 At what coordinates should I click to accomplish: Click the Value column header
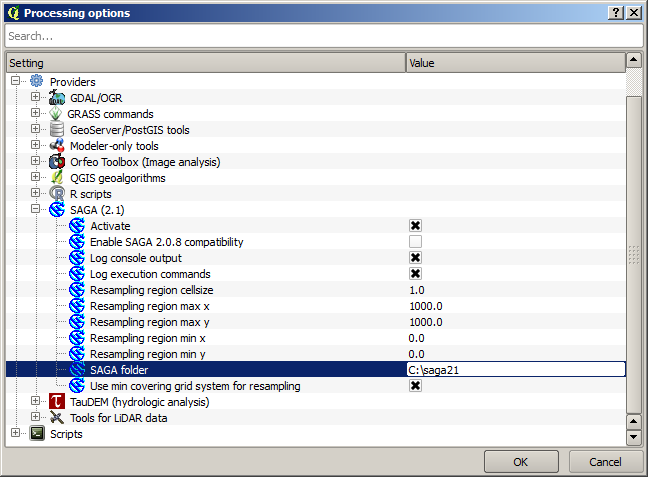[x=514, y=63]
